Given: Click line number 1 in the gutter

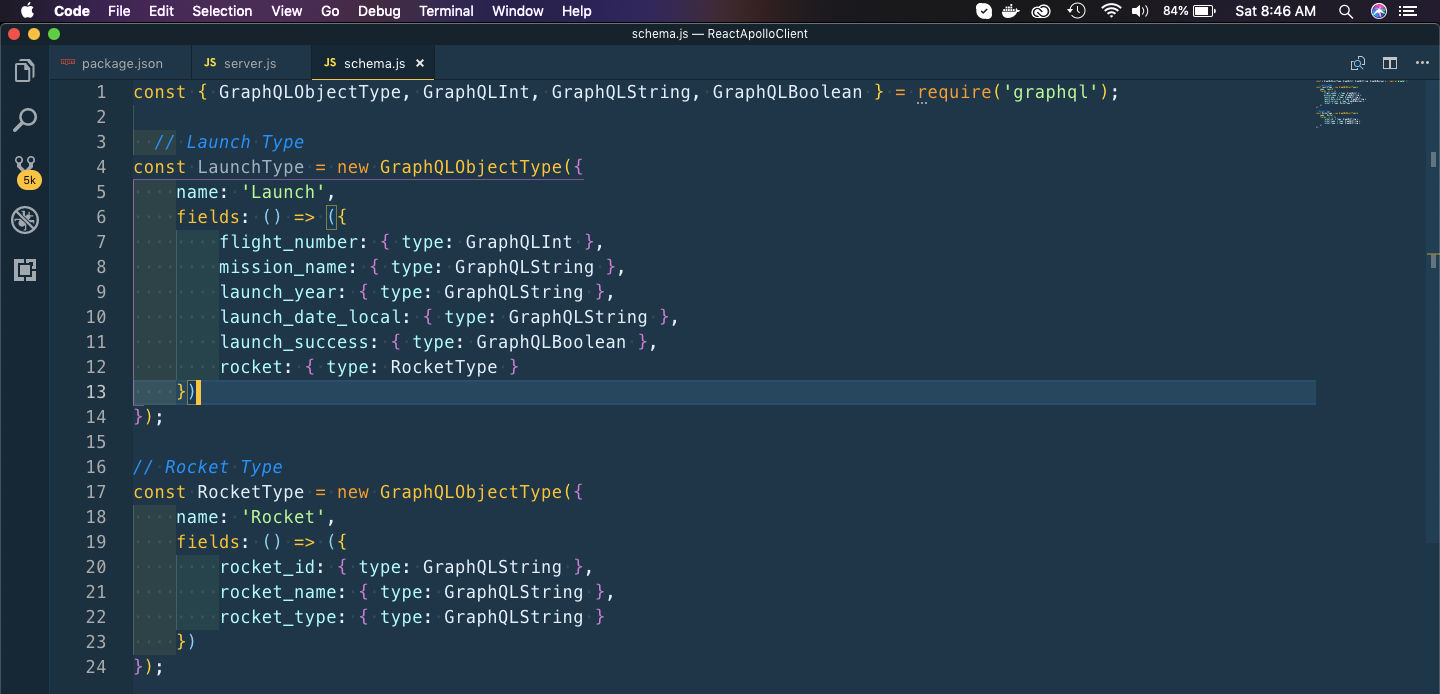Looking at the screenshot, I should (x=100, y=92).
